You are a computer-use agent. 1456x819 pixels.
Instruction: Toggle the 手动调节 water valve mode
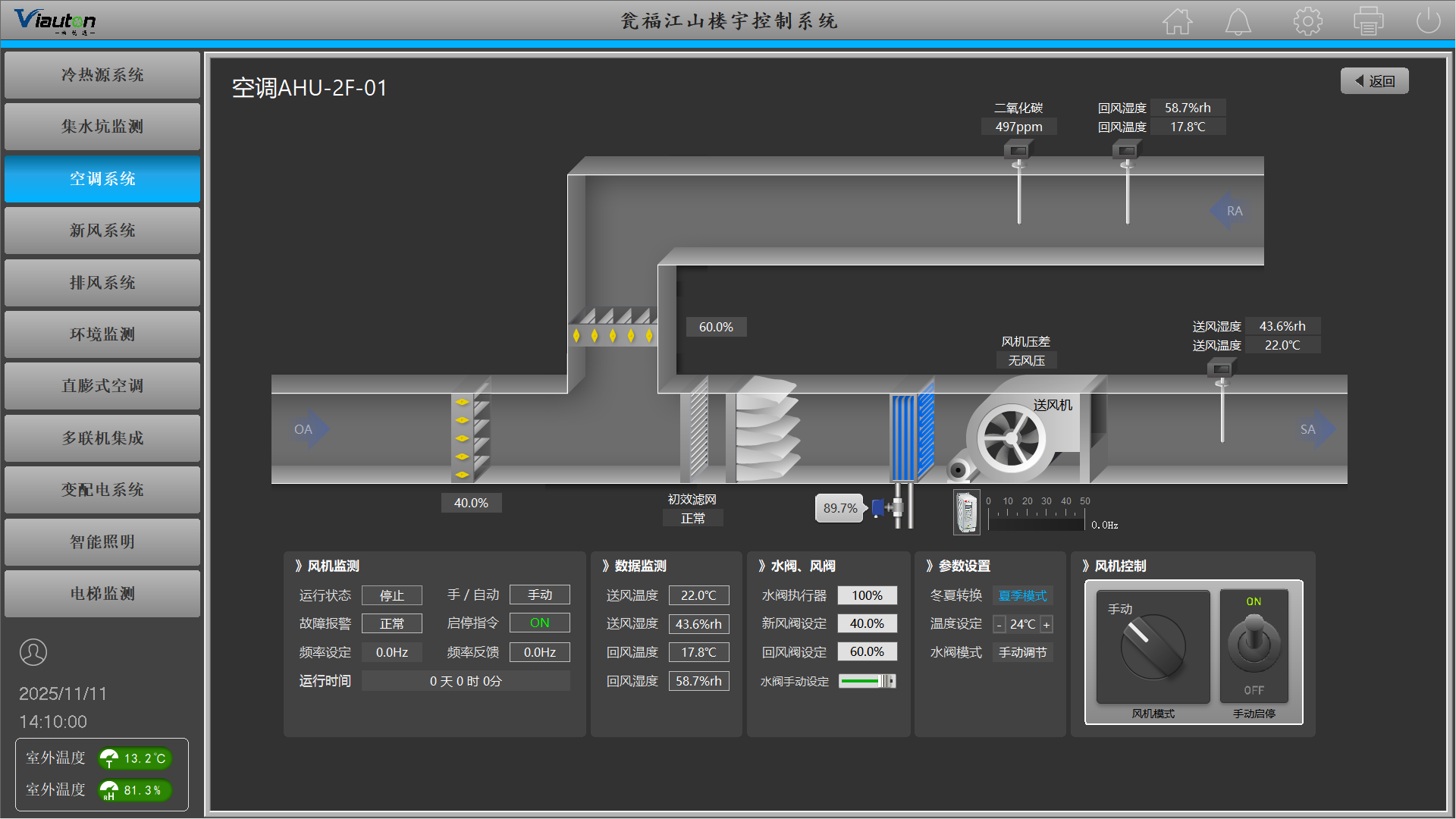point(1022,652)
